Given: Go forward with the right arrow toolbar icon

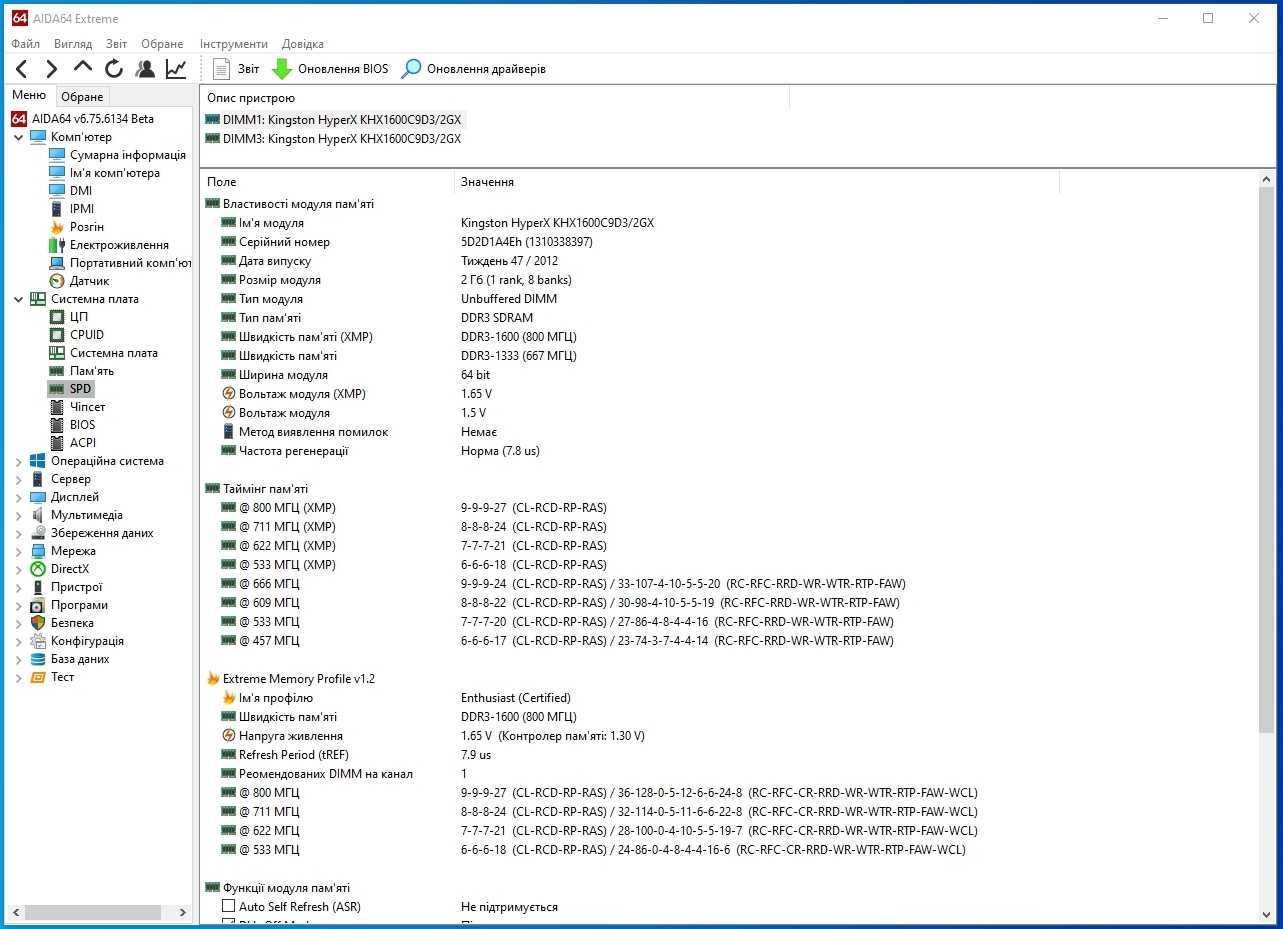Looking at the screenshot, I should coord(52,69).
